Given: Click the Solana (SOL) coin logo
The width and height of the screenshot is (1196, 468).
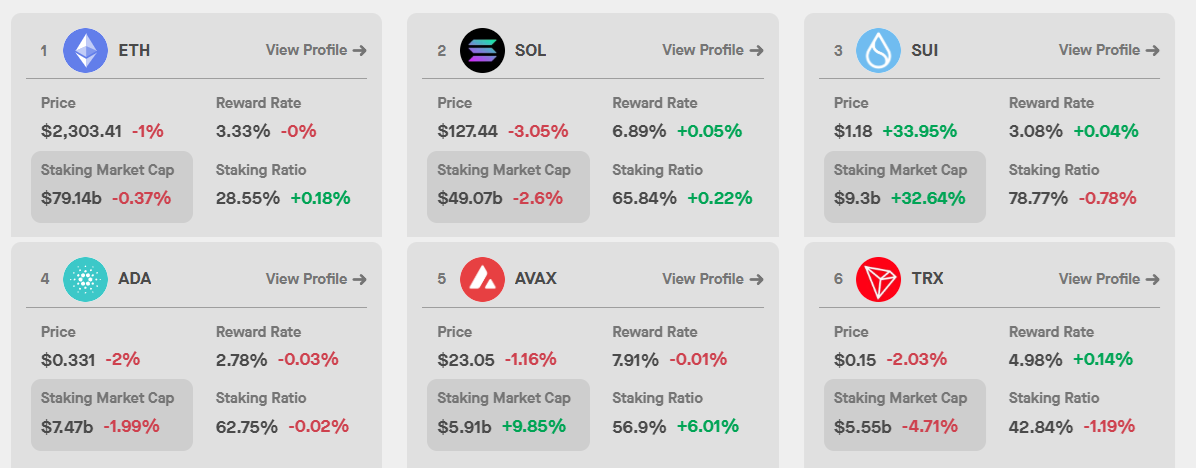Looking at the screenshot, I should [x=482, y=50].
